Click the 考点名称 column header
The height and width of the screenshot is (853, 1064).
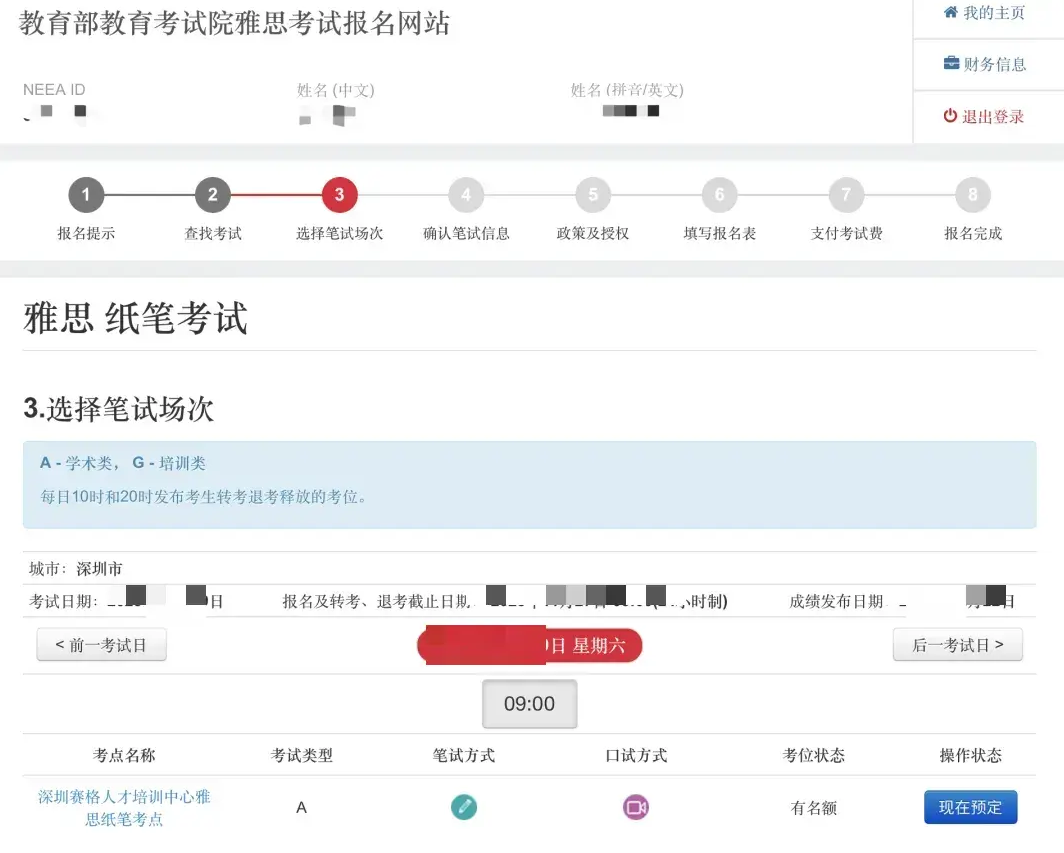[x=124, y=755]
